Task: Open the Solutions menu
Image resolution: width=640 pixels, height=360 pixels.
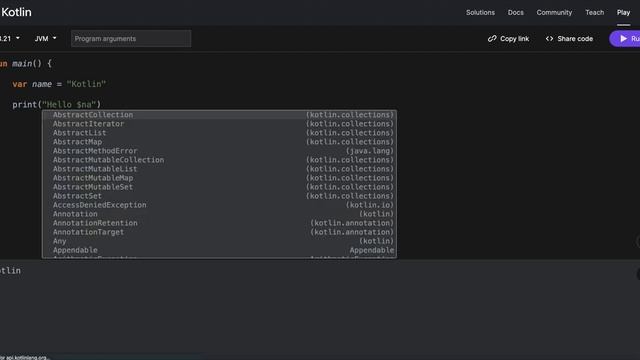Action: pos(480,12)
